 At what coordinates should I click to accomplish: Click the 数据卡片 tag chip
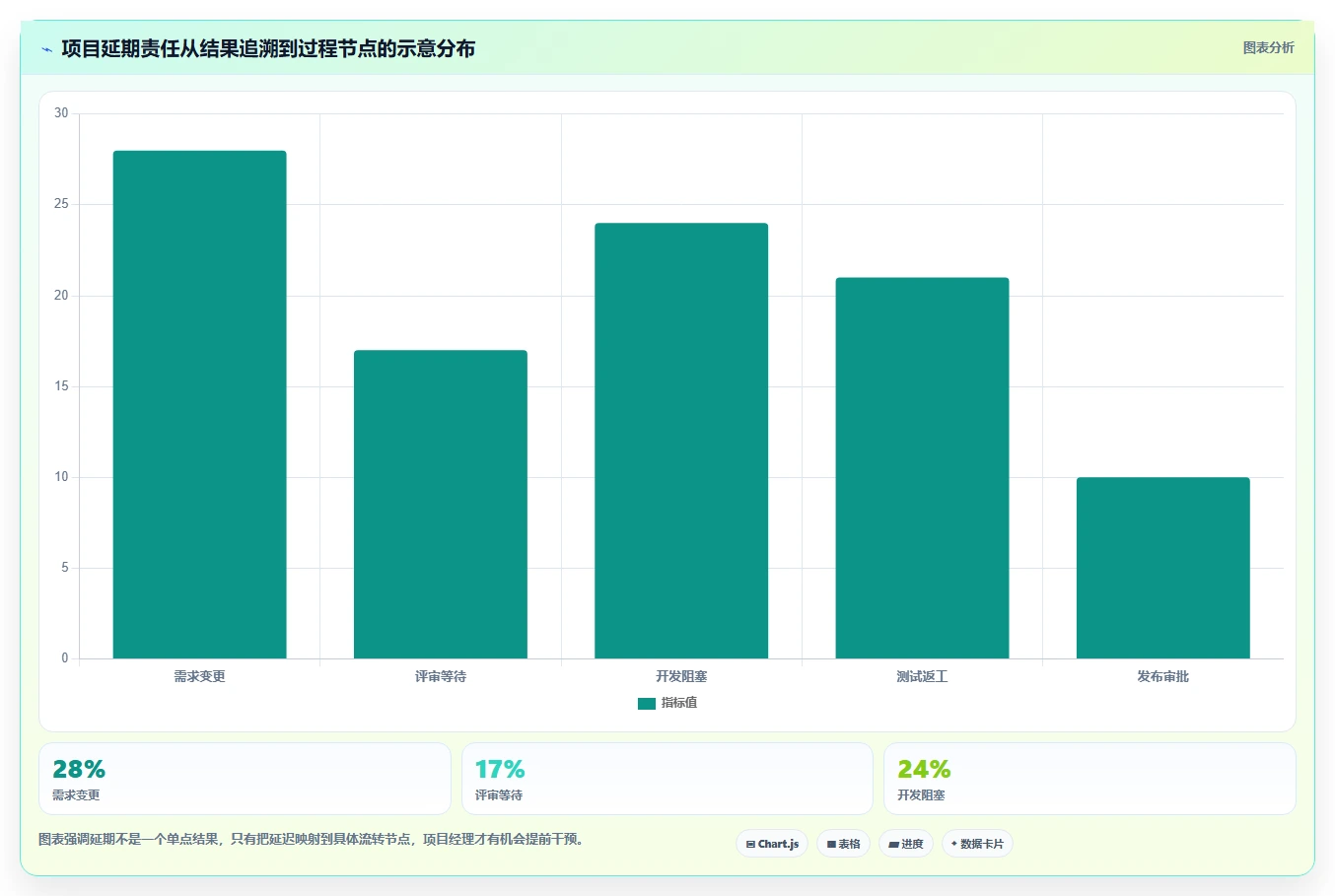point(977,844)
